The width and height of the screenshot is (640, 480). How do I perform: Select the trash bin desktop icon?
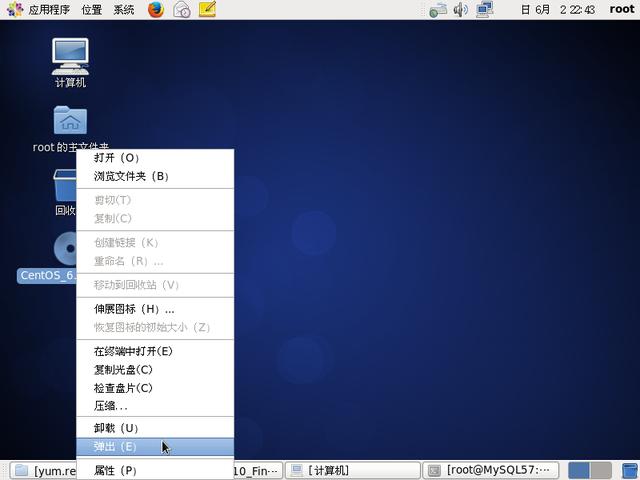(65, 187)
